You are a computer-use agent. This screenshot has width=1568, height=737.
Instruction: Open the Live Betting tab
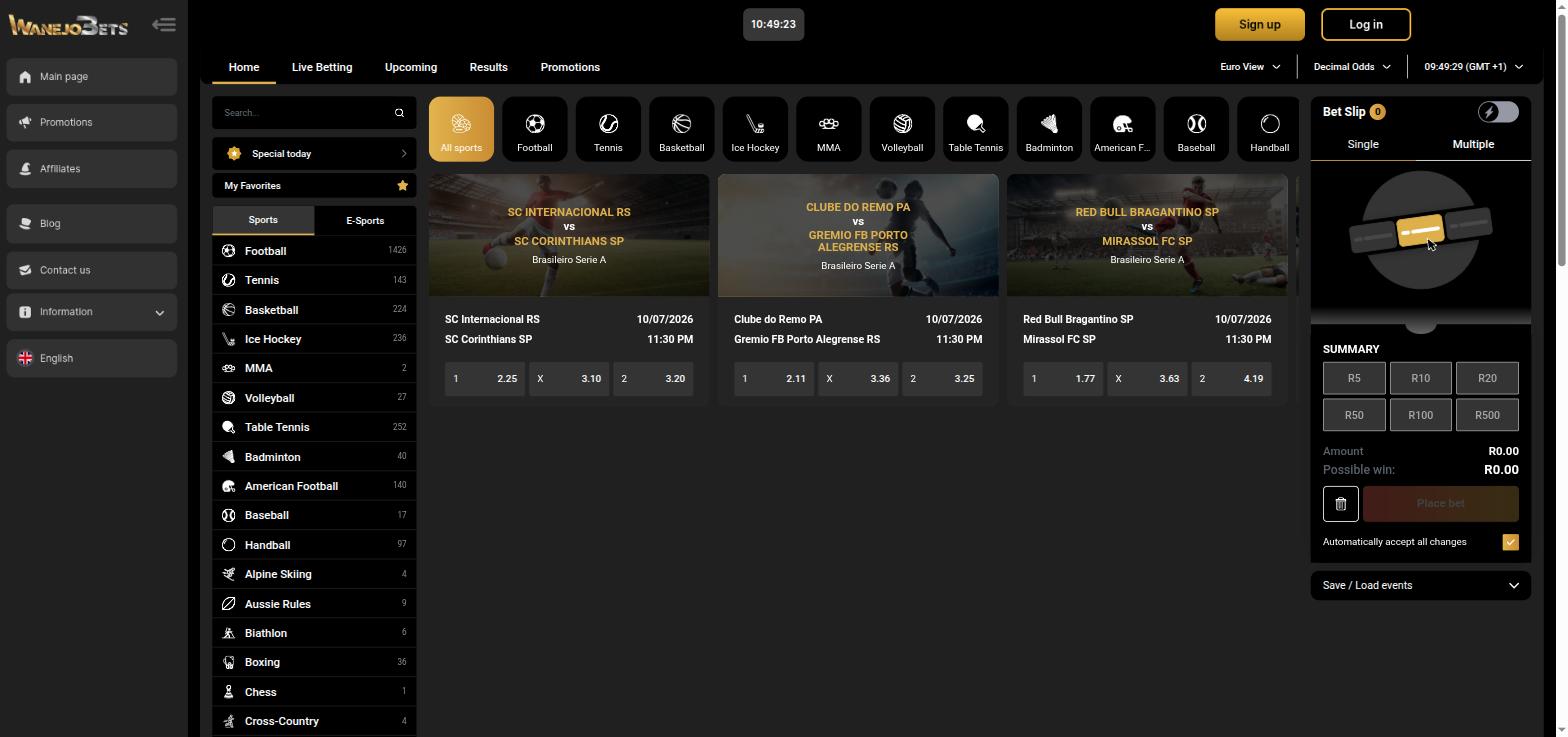(322, 67)
